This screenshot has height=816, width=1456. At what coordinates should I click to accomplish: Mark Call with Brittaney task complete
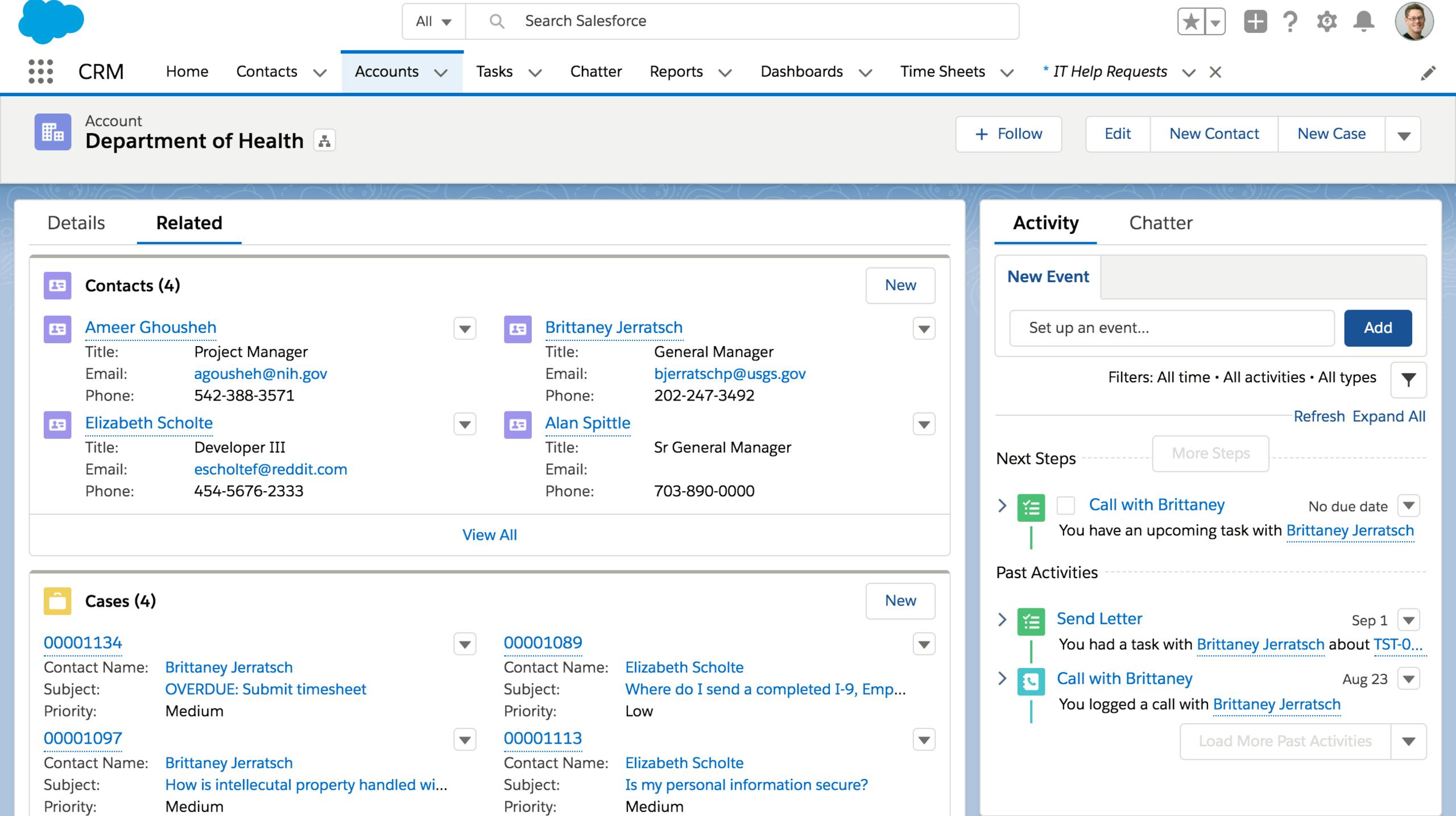pos(1066,505)
